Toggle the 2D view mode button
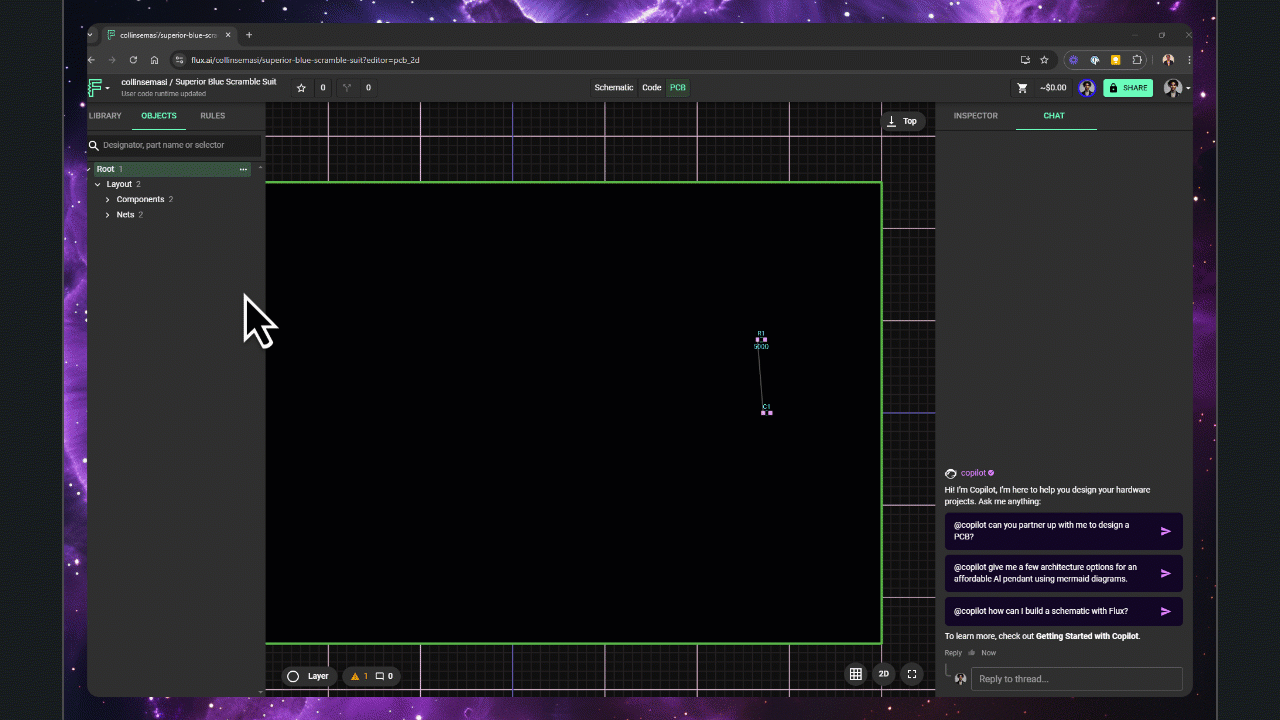The image size is (1280, 720). [884, 674]
